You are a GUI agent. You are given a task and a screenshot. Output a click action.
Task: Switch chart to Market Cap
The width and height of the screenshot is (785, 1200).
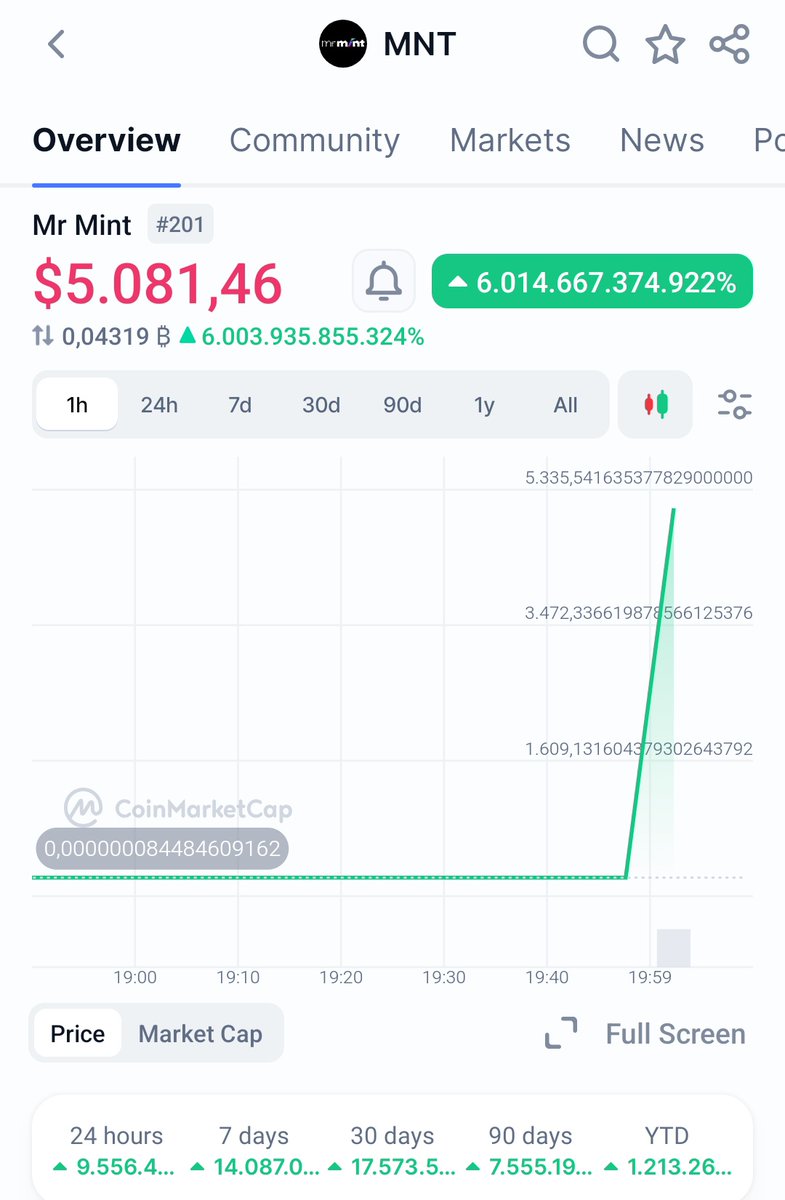pyautogui.click(x=200, y=1034)
